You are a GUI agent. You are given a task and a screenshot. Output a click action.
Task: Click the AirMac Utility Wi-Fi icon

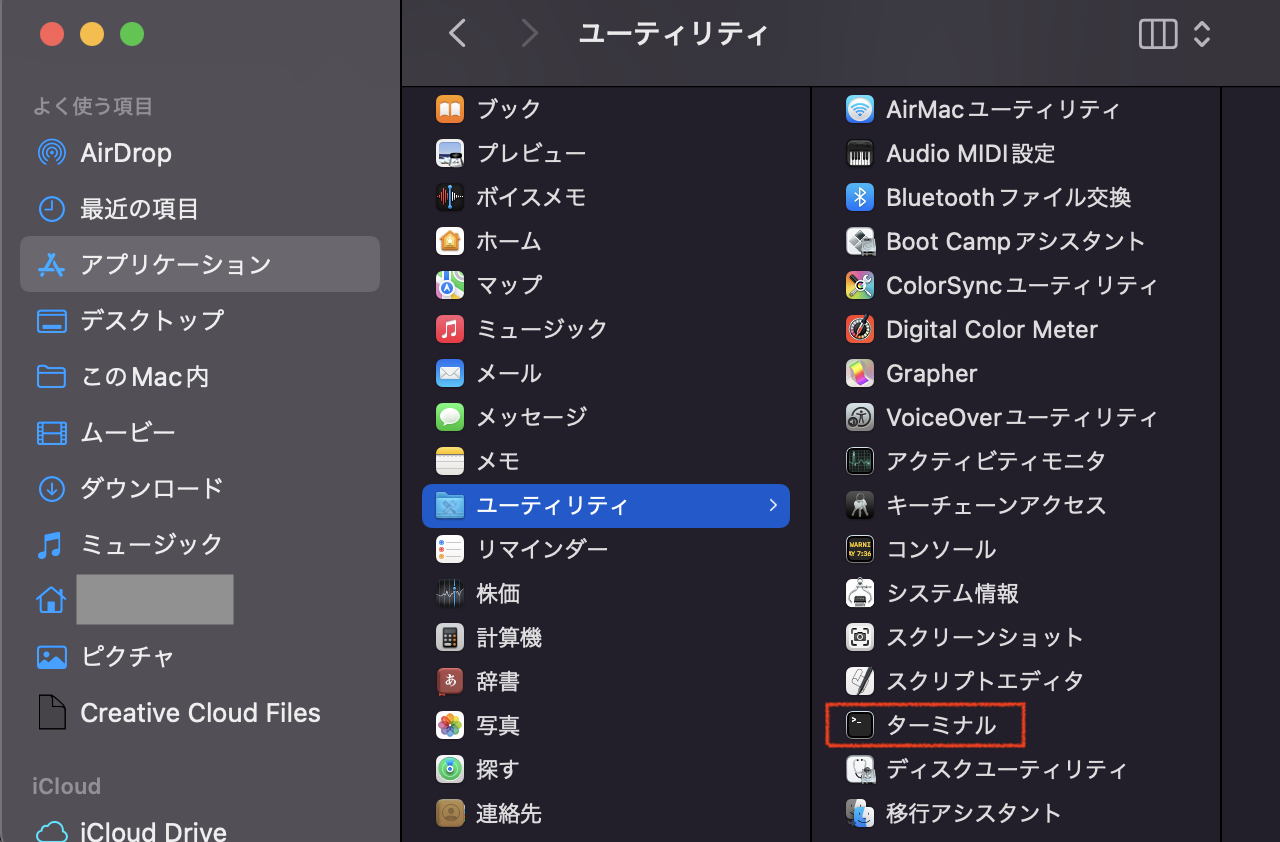pos(860,109)
